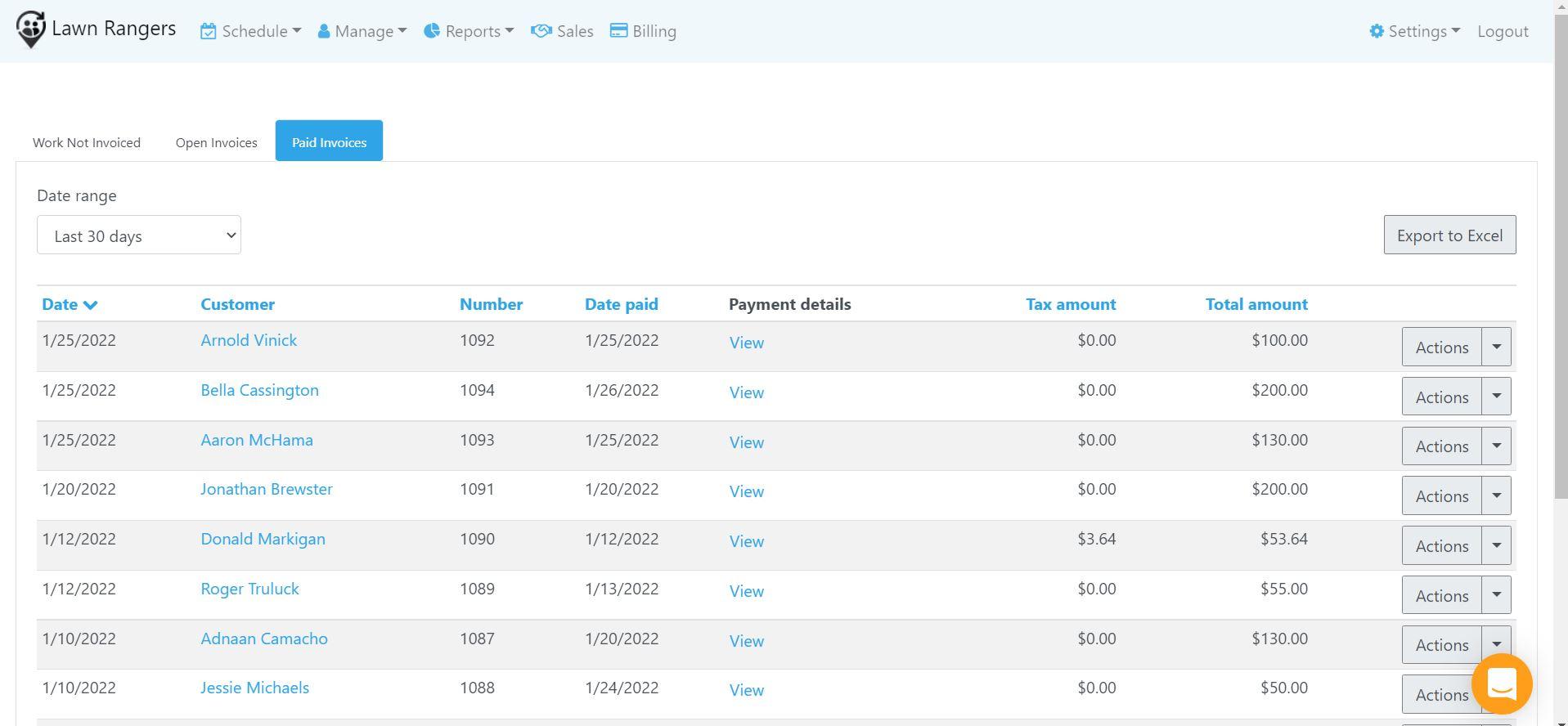The width and height of the screenshot is (1568, 726).
Task: Click Actions button for Roger Truluck
Action: (x=1441, y=595)
